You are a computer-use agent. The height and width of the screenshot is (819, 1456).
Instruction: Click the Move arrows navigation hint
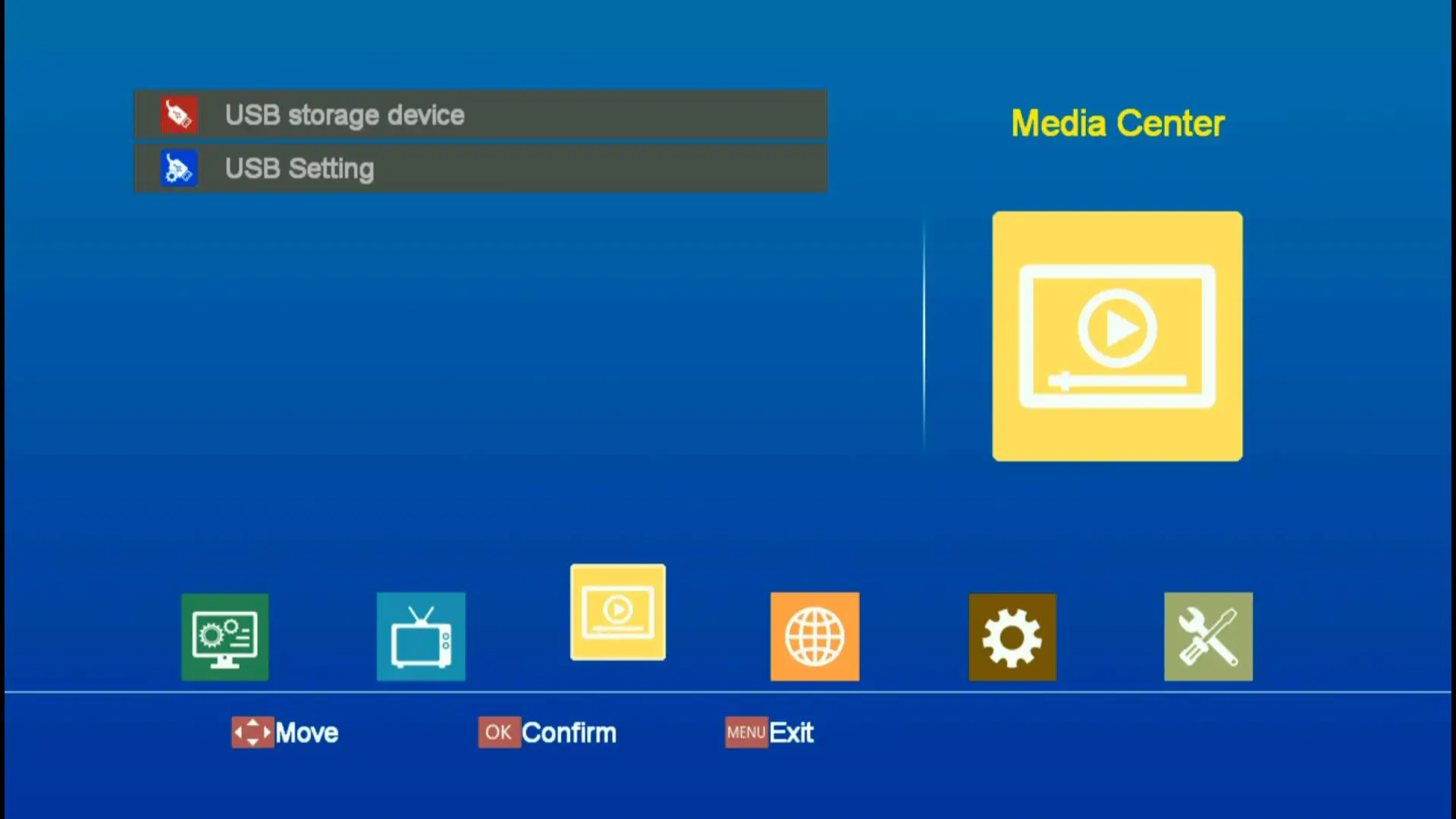[x=284, y=733]
